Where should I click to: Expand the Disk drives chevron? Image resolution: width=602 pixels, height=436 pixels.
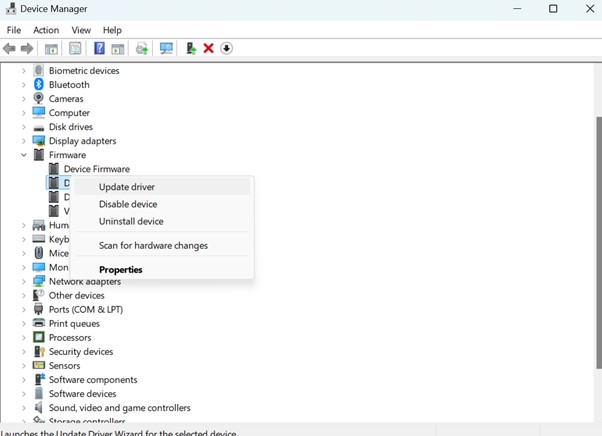click(x=23, y=127)
